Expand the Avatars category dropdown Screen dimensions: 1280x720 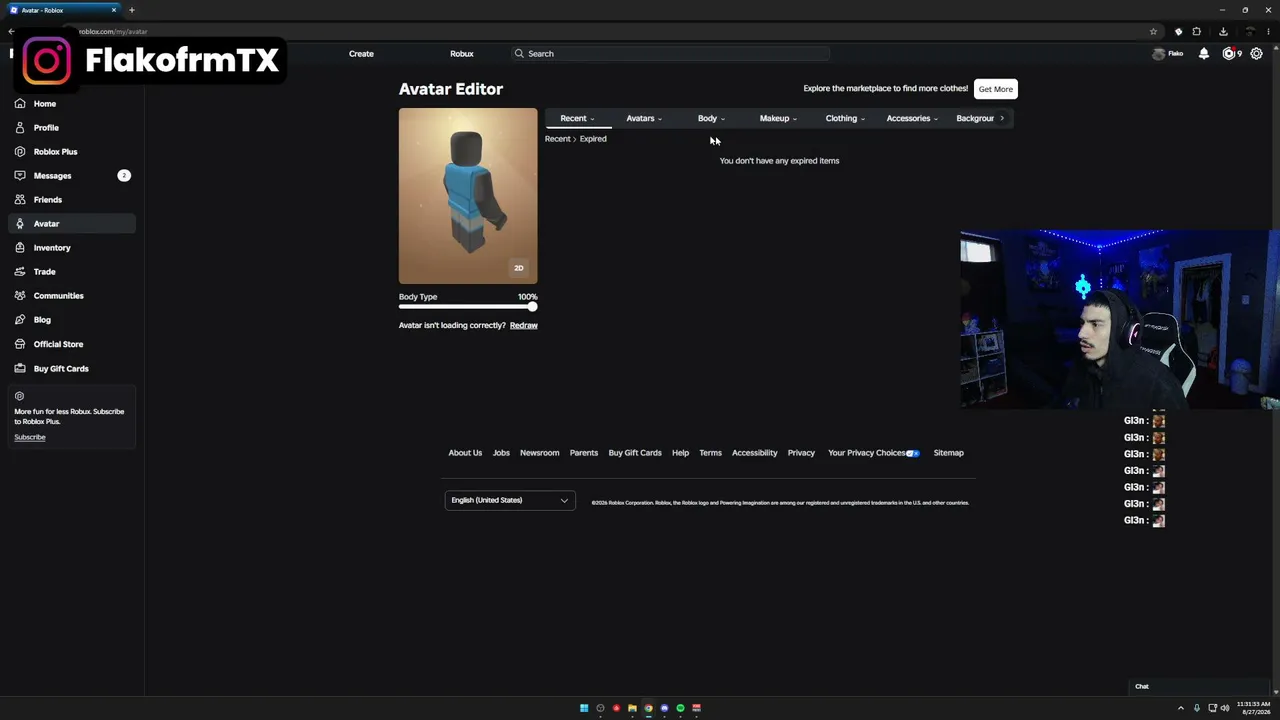point(644,118)
